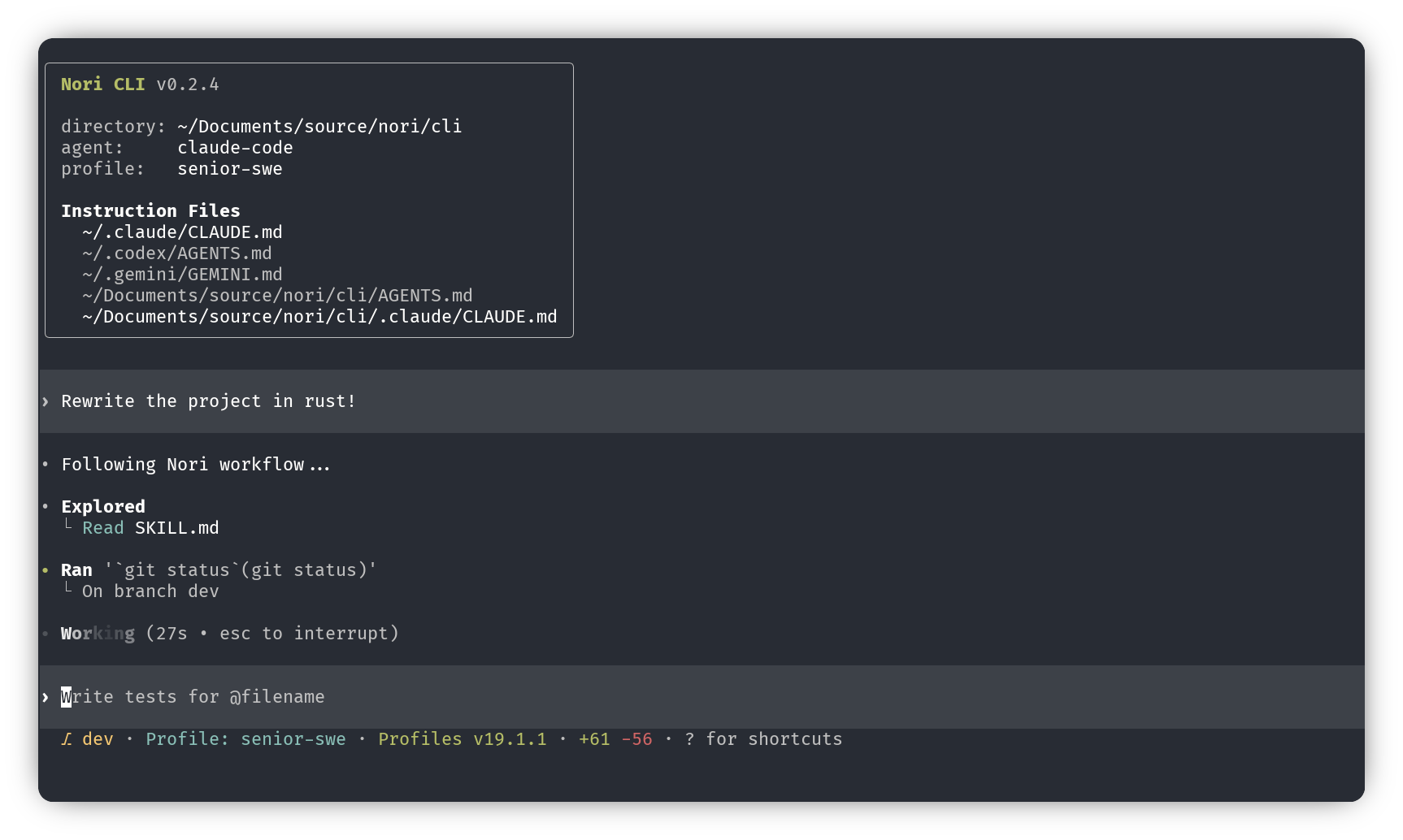Viewport: 1403px width, 840px height.
Task: Click the '~/.claude/CLAUDE.md' file entry
Action: pos(182,232)
